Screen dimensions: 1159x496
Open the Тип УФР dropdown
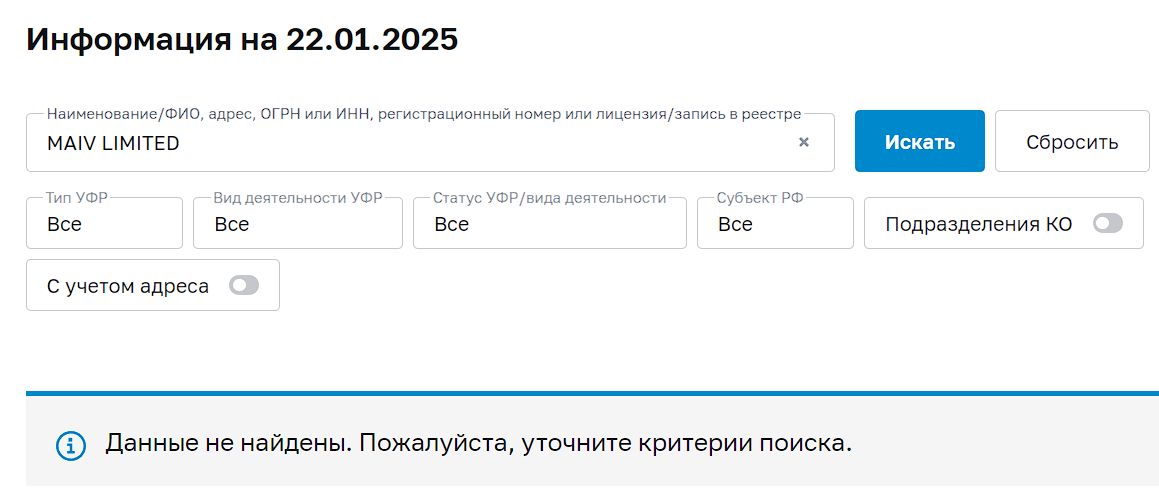105,224
